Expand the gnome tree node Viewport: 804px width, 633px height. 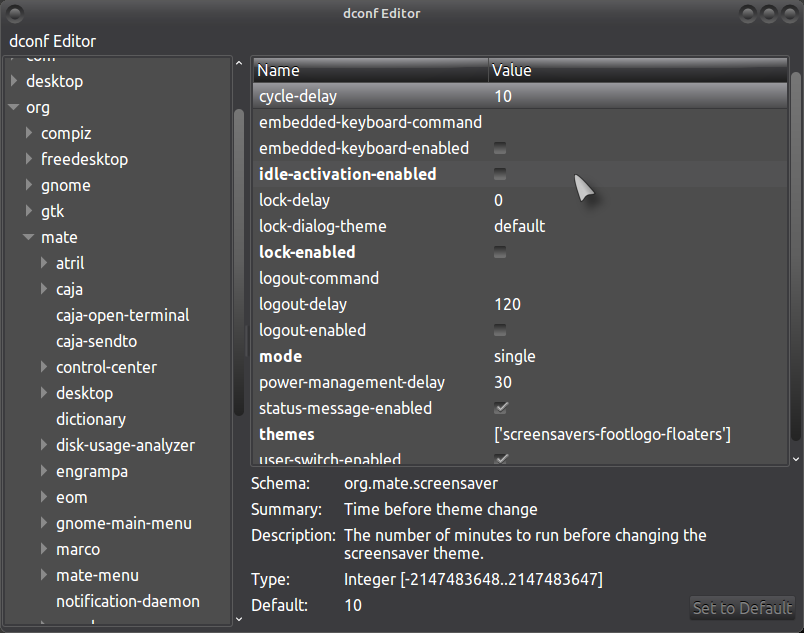pyautogui.click(x=29, y=185)
